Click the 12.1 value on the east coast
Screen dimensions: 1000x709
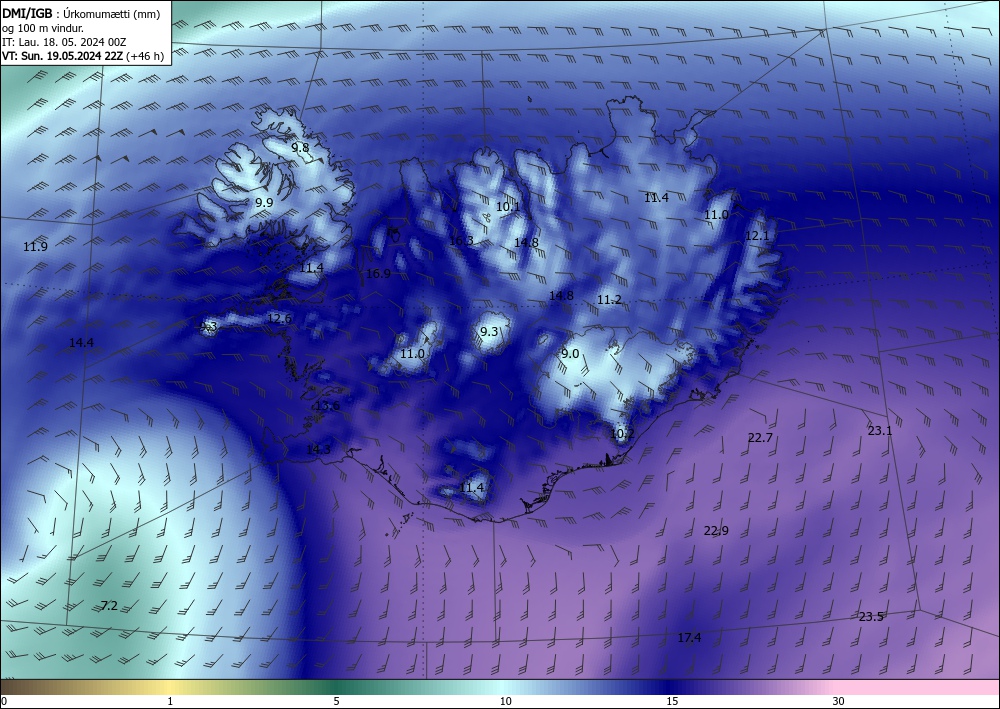coord(757,236)
